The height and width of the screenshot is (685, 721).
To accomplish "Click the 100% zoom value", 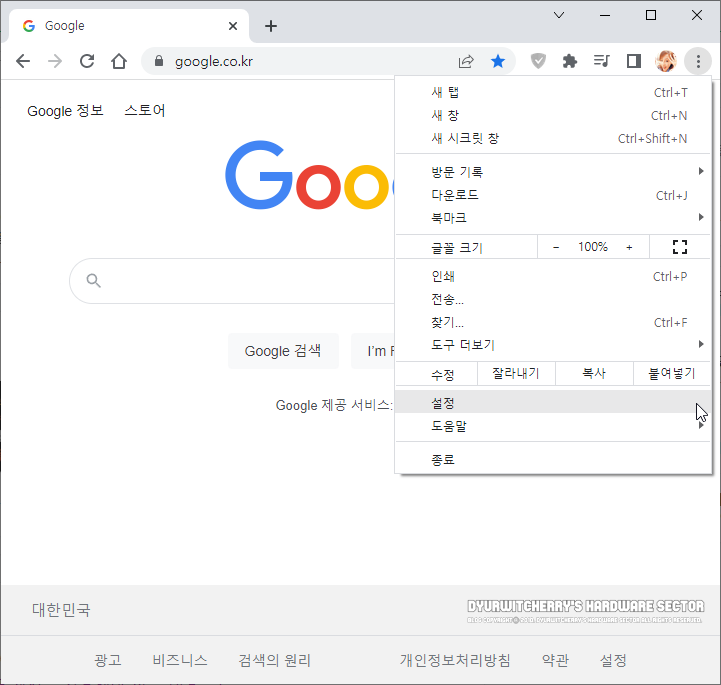I will pos(593,247).
